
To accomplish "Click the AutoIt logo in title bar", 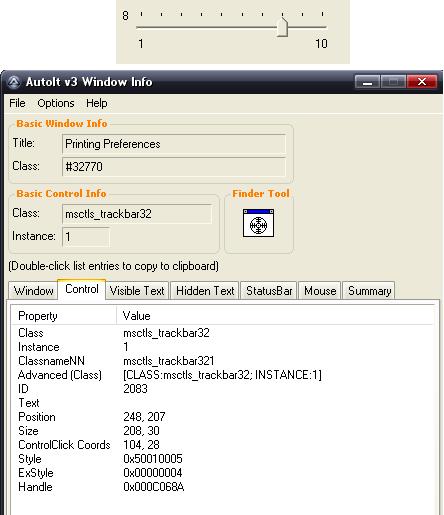I will [x=14, y=82].
